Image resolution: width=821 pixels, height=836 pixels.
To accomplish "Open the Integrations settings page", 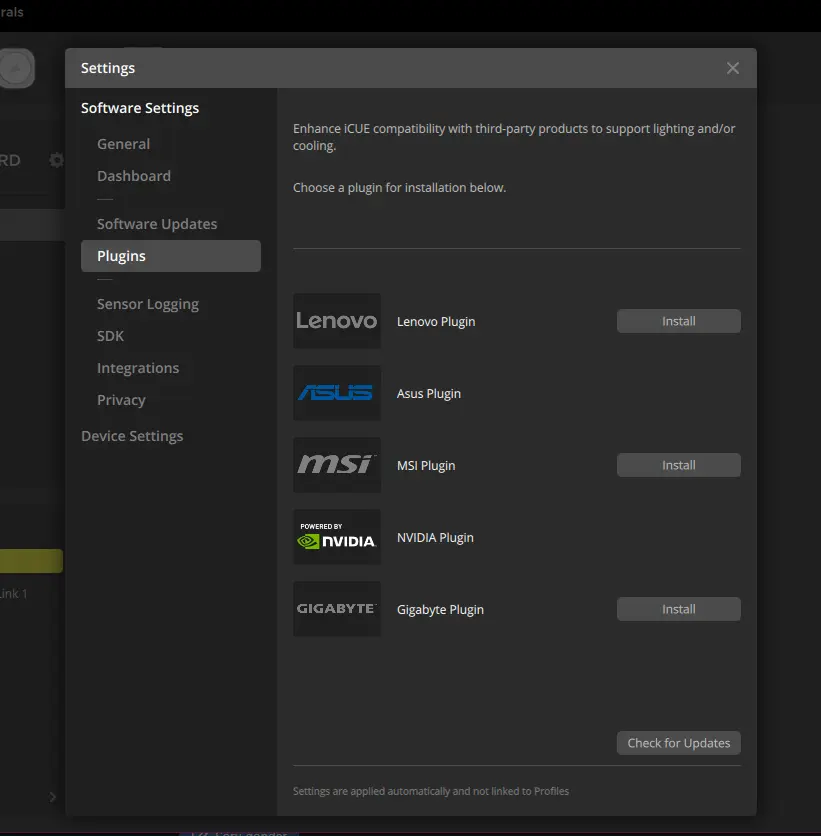I will click(138, 368).
